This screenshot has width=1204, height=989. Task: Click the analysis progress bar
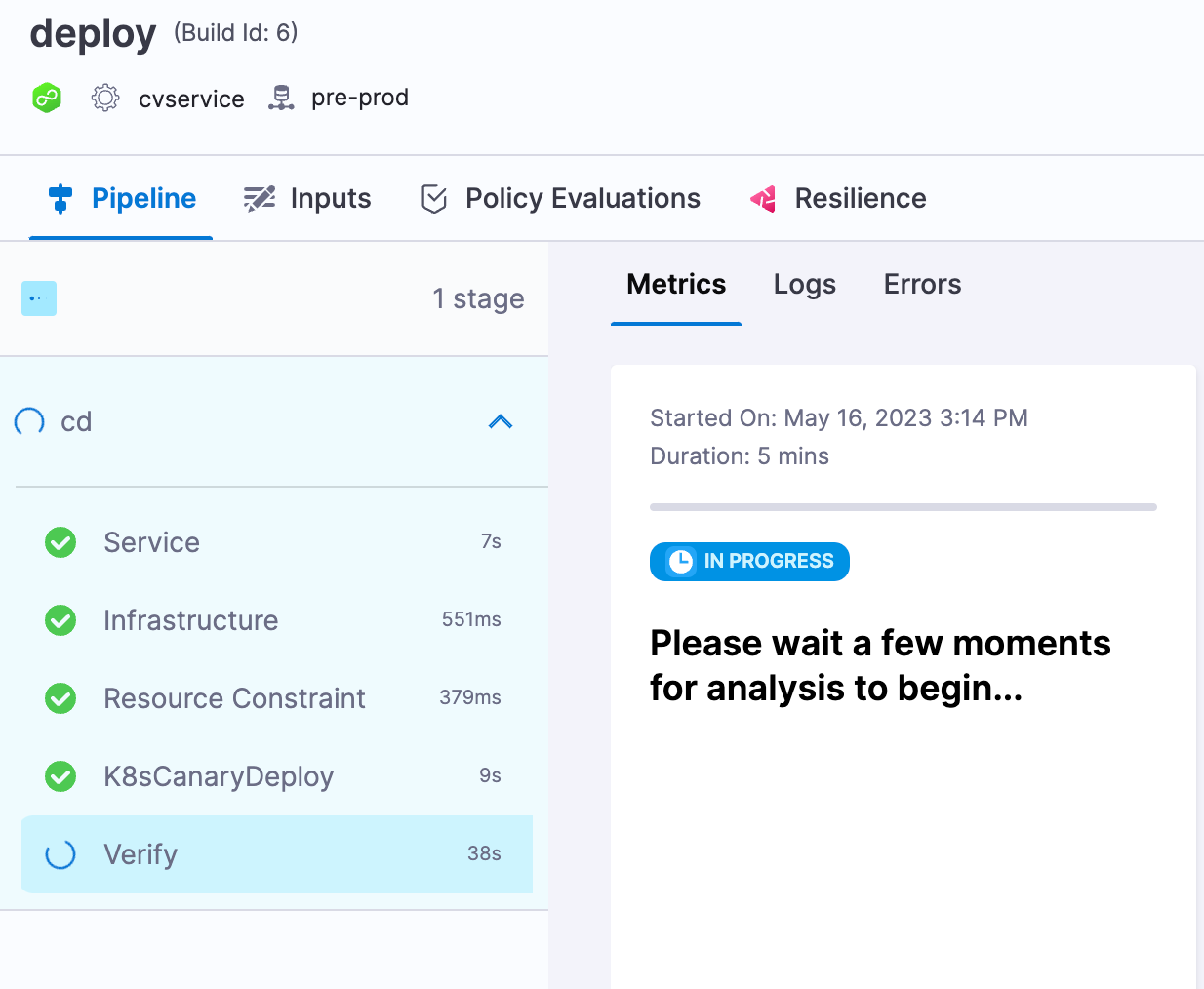coord(903,506)
